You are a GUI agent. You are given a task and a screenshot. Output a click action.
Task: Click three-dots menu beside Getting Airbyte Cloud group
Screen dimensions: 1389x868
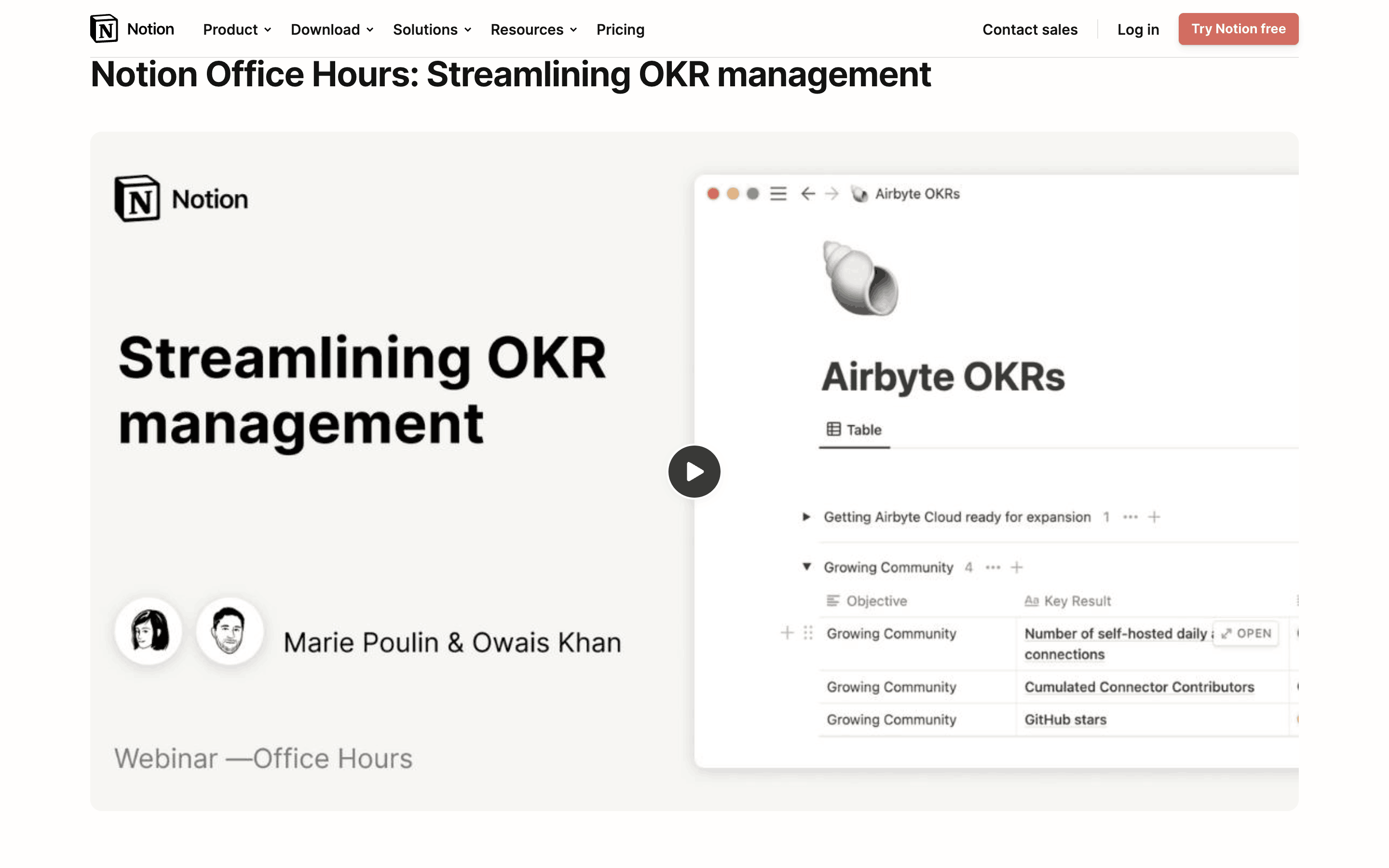pyautogui.click(x=1130, y=517)
